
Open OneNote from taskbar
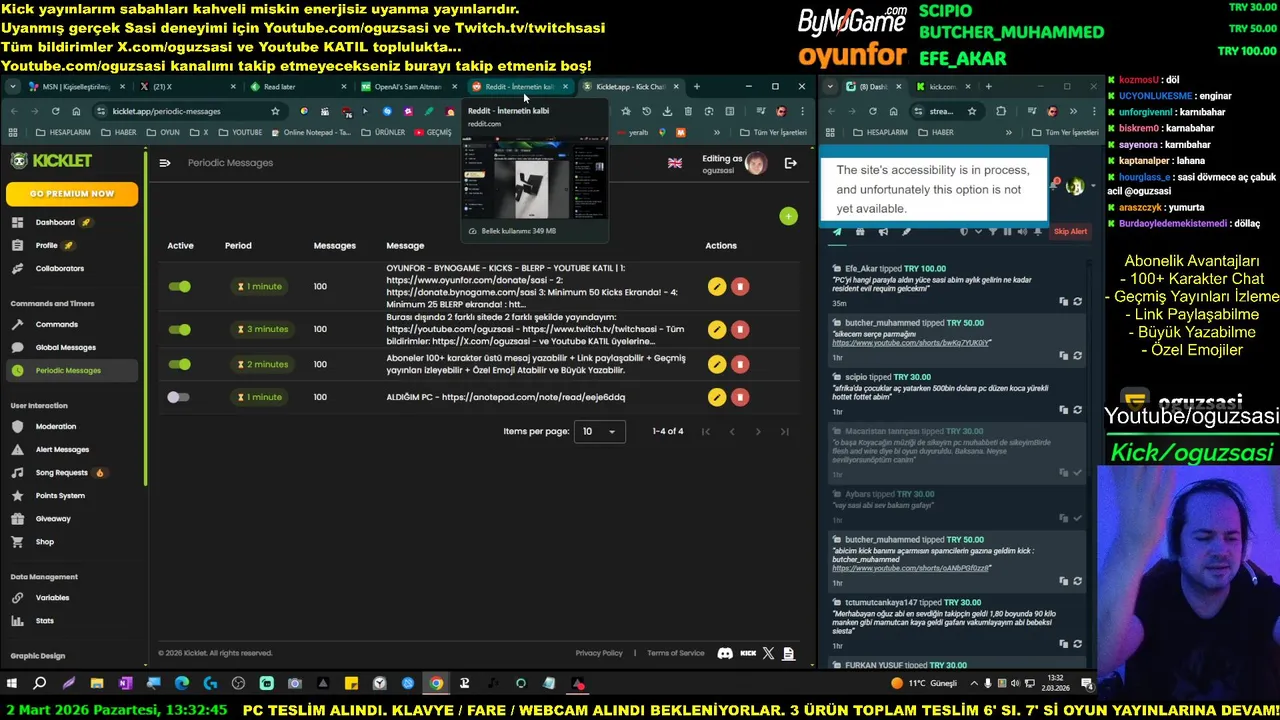125,684
